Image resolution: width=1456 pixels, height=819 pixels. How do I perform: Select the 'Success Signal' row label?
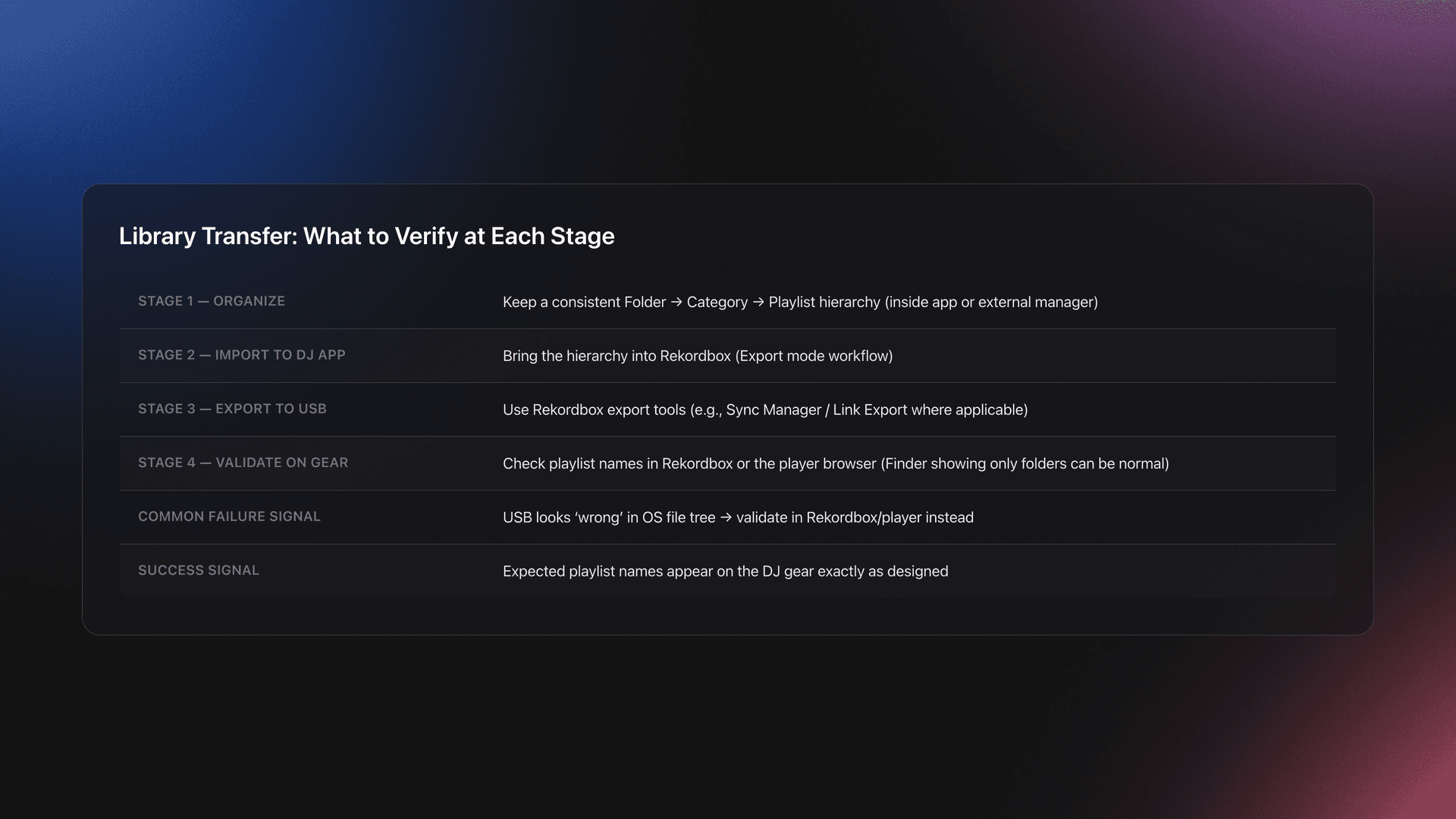pos(199,571)
